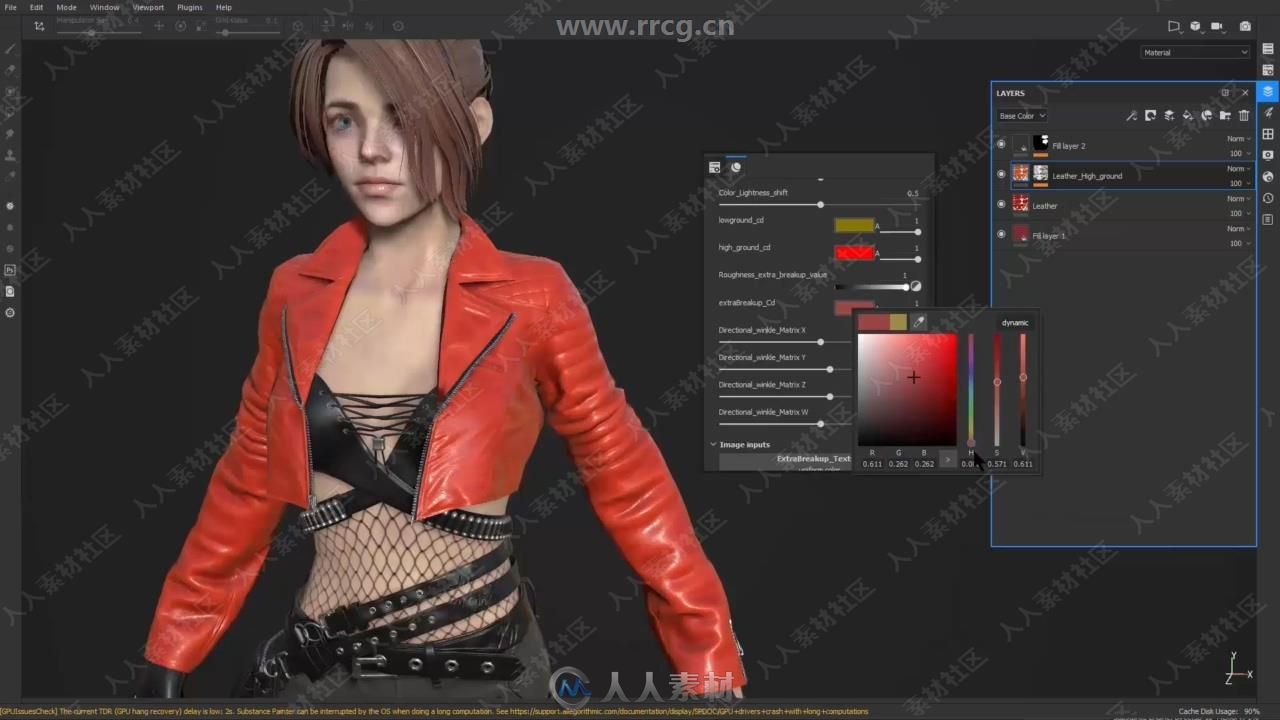The height and width of the screenshot is (720, 1280).
Task: Delete the selected layer with trash icon
Action: pos(1244,116)
